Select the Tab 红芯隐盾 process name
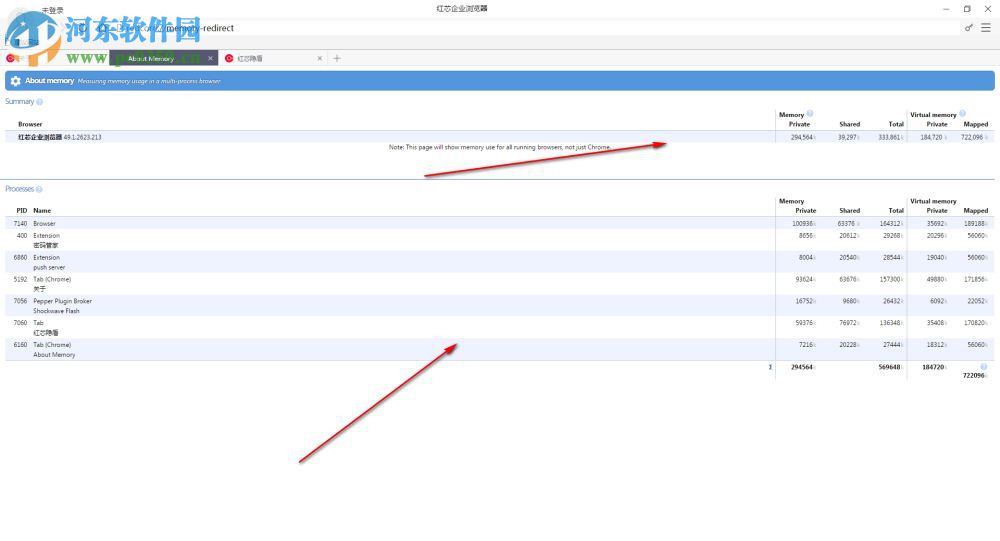Viewport: 1000px width, 541px height. point(46,327)
